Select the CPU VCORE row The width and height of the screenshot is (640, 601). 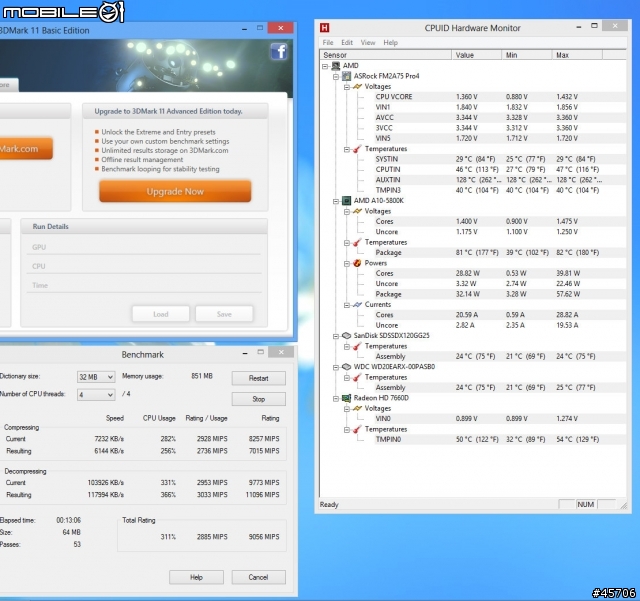click(500, 97)
